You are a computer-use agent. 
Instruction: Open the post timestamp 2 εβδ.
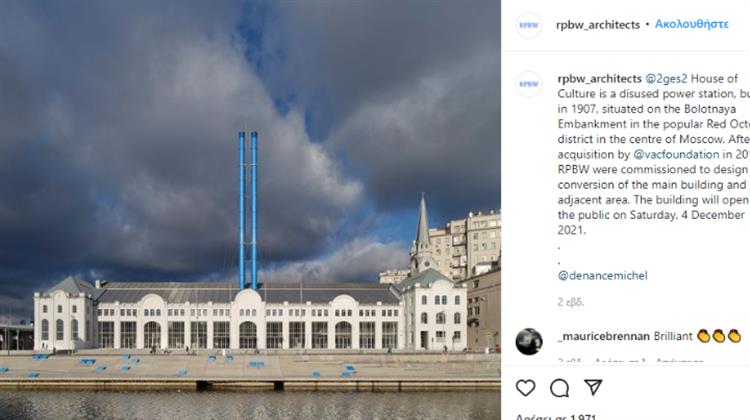571,302
